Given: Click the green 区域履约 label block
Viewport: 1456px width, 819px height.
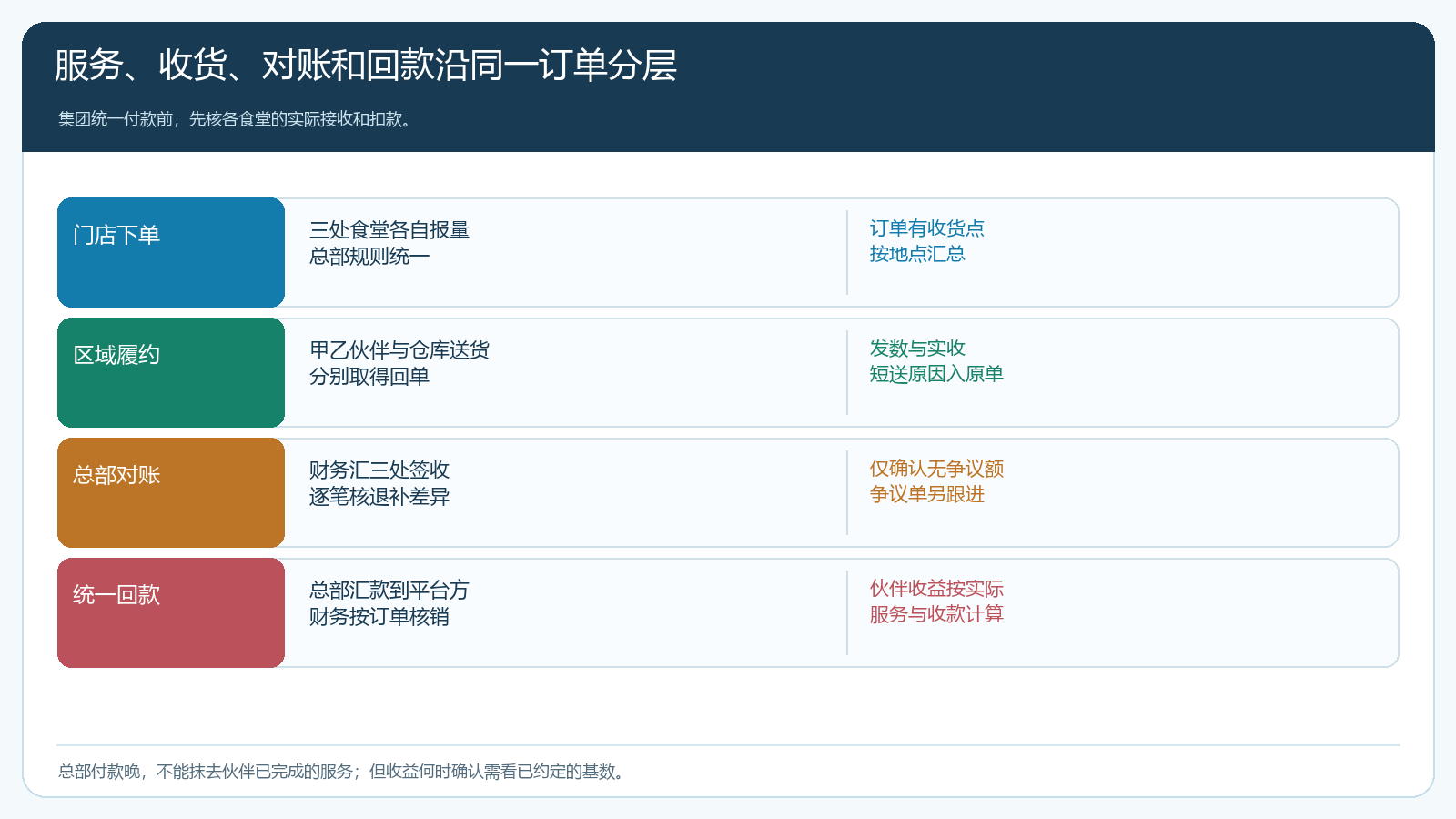Looking at the screenshot, I should (171, 372).
